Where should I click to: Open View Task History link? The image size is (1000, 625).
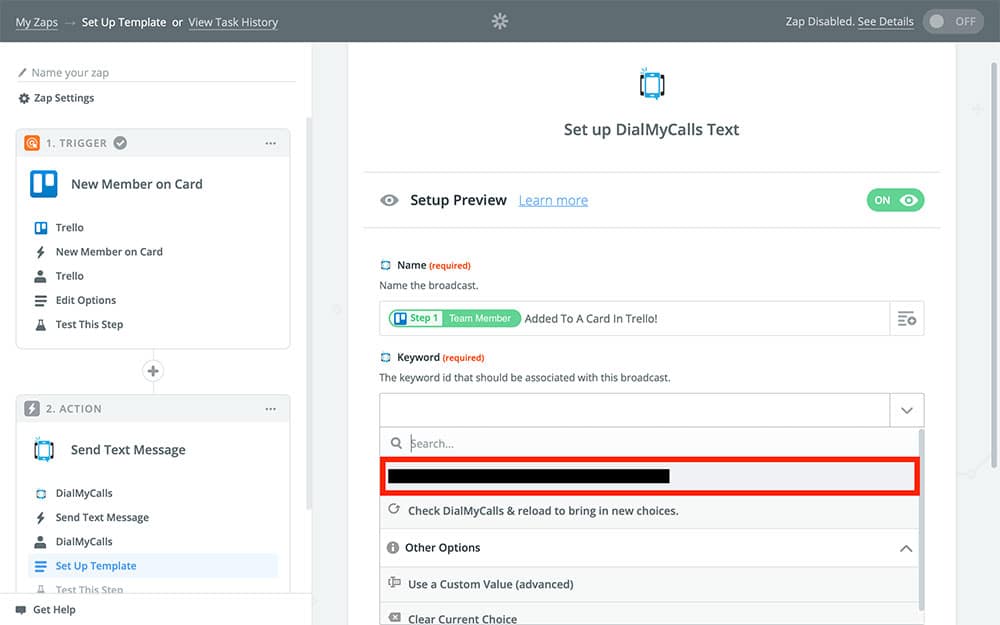(x=233, y=22)
